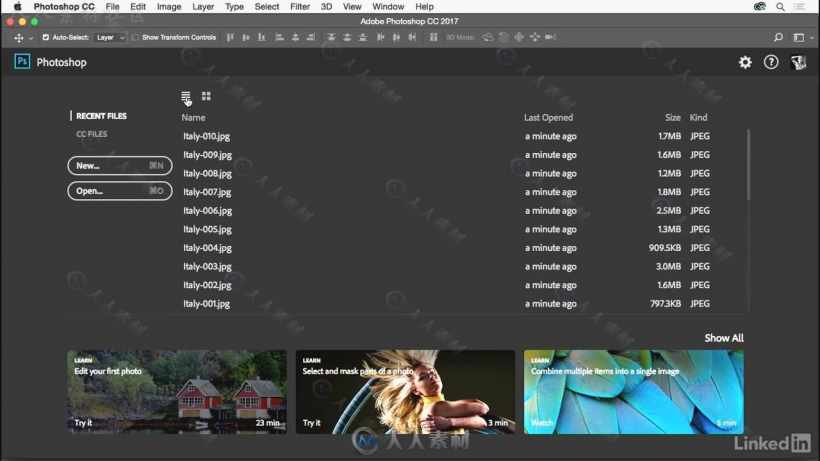Click the Ps logo icon

pos(22,62)
